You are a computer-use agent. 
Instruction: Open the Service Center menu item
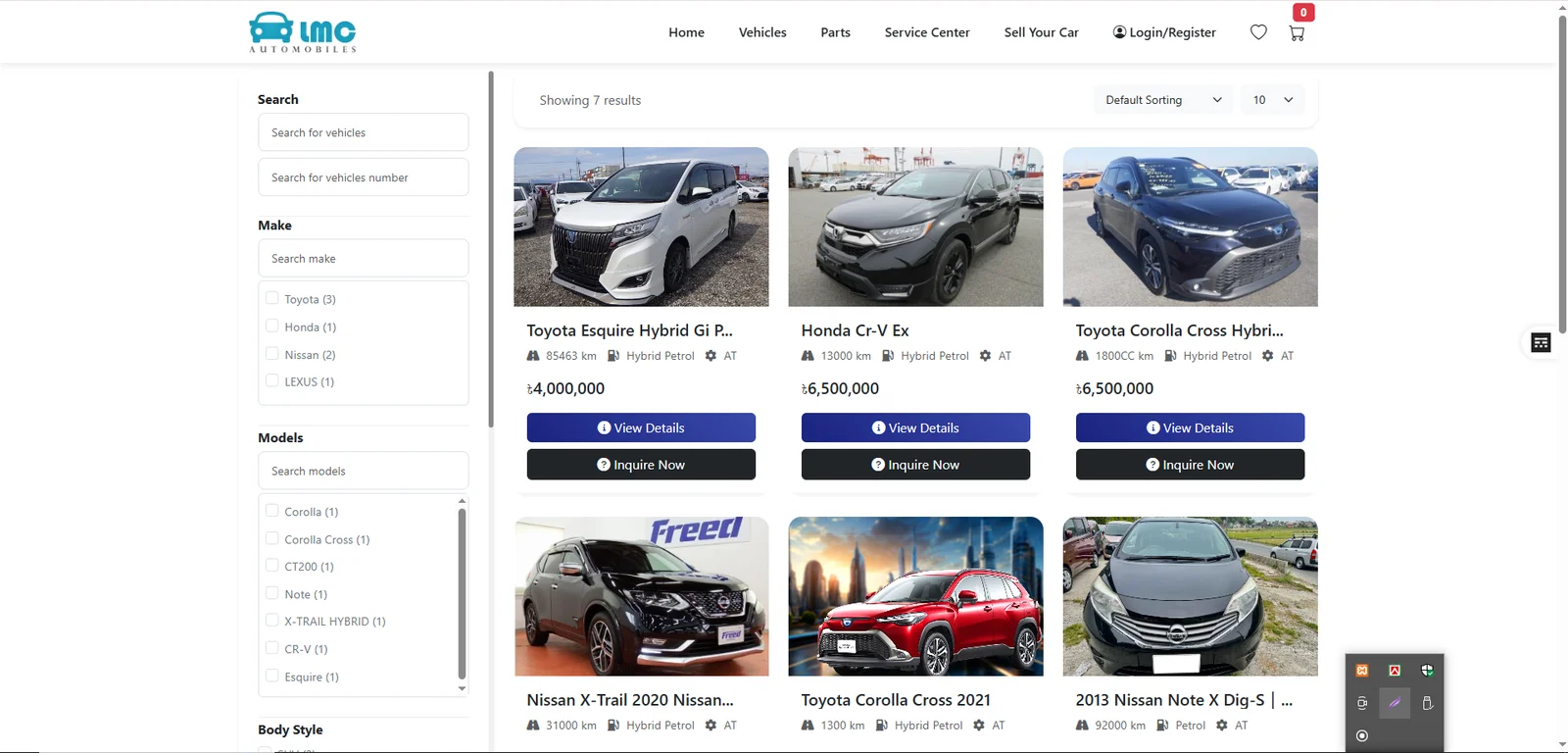[927, 32]
